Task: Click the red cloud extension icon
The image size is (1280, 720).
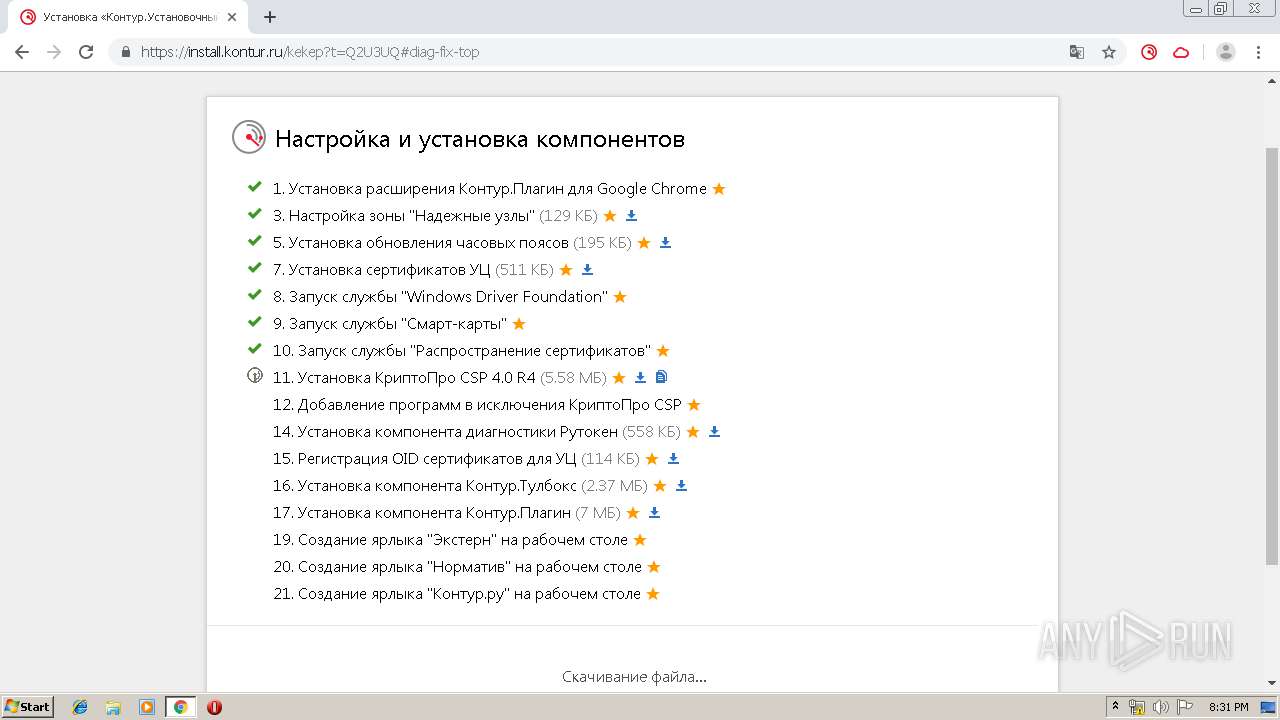Action: (x=1181, y=52)
